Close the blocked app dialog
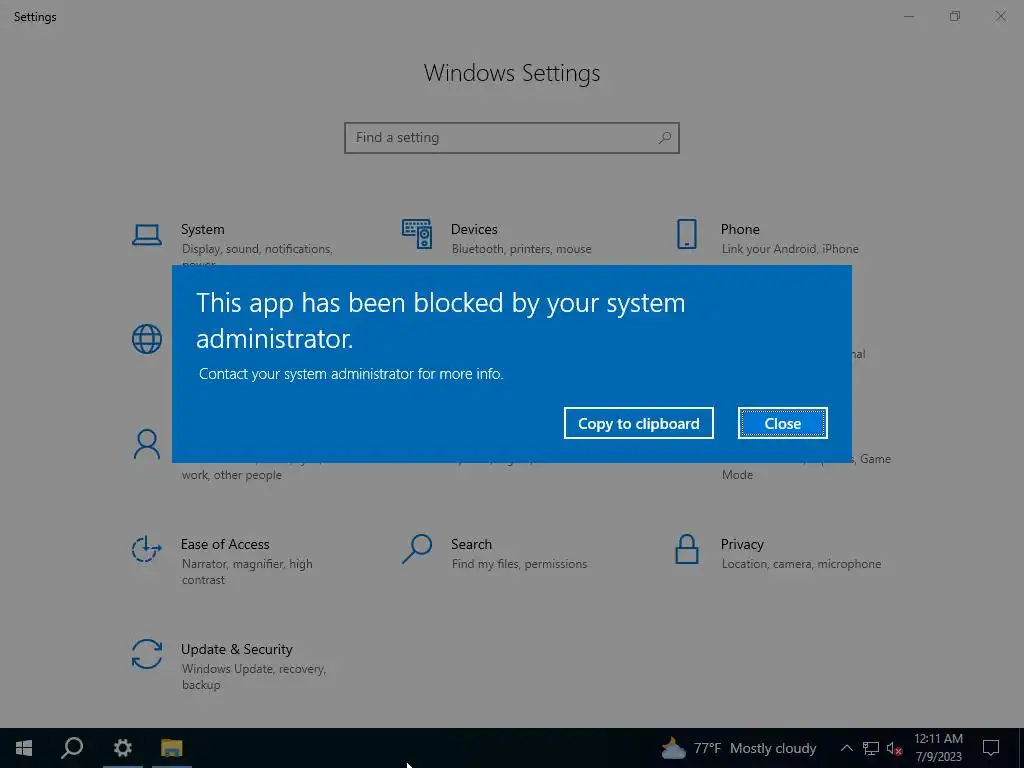 782,423
